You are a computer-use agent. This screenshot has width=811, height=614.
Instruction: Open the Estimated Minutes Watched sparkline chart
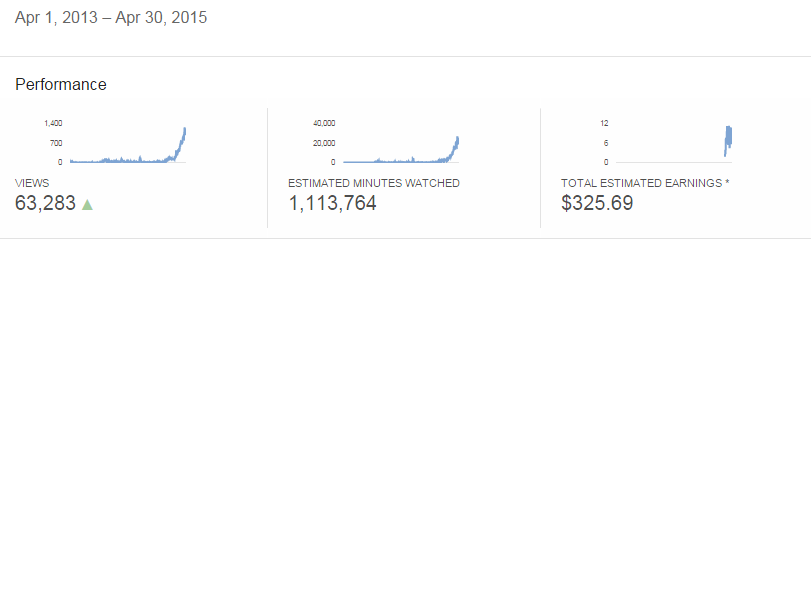pyautogui.click(x=401, y=145)
